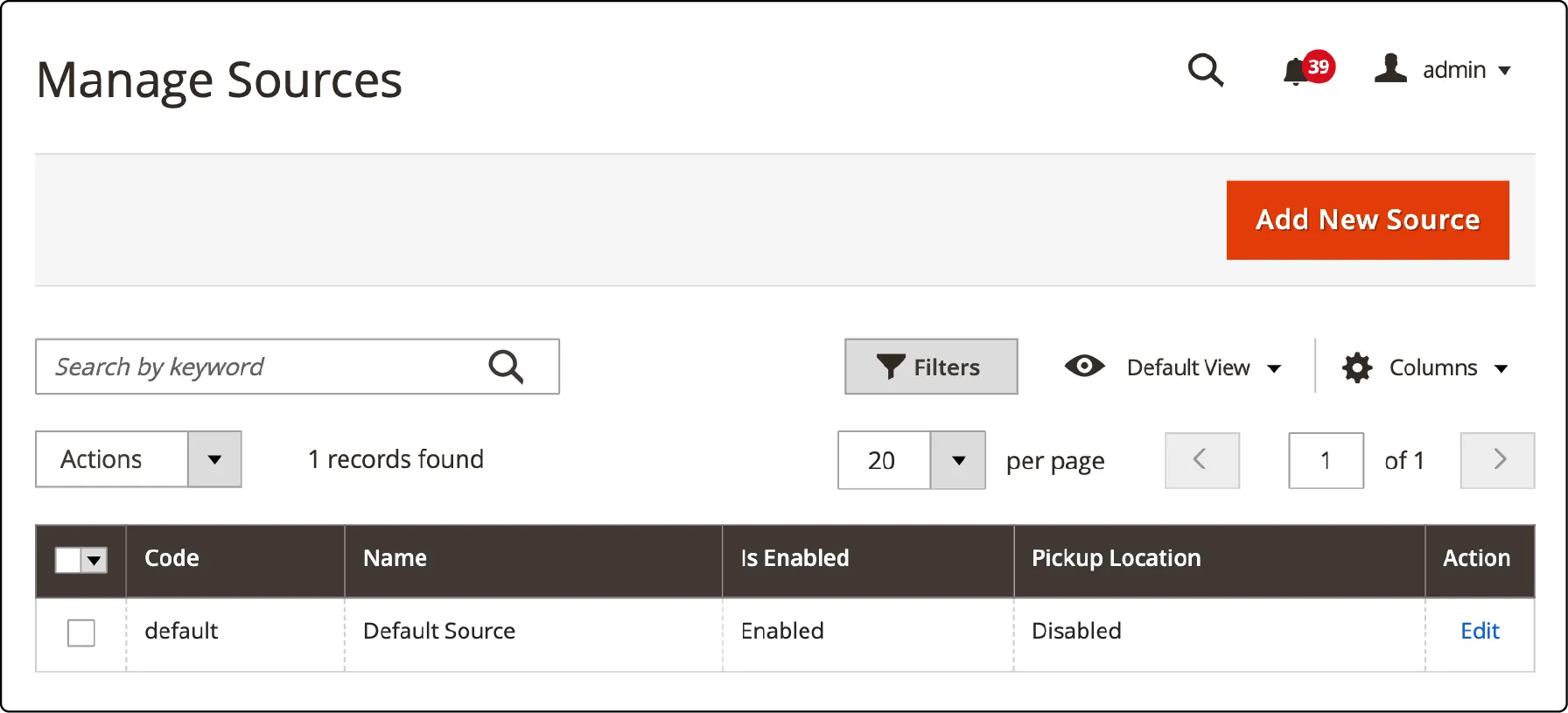The image size is (1568, 713).
Task: Go to previous page arrow
Action: tap(1201, 460)
